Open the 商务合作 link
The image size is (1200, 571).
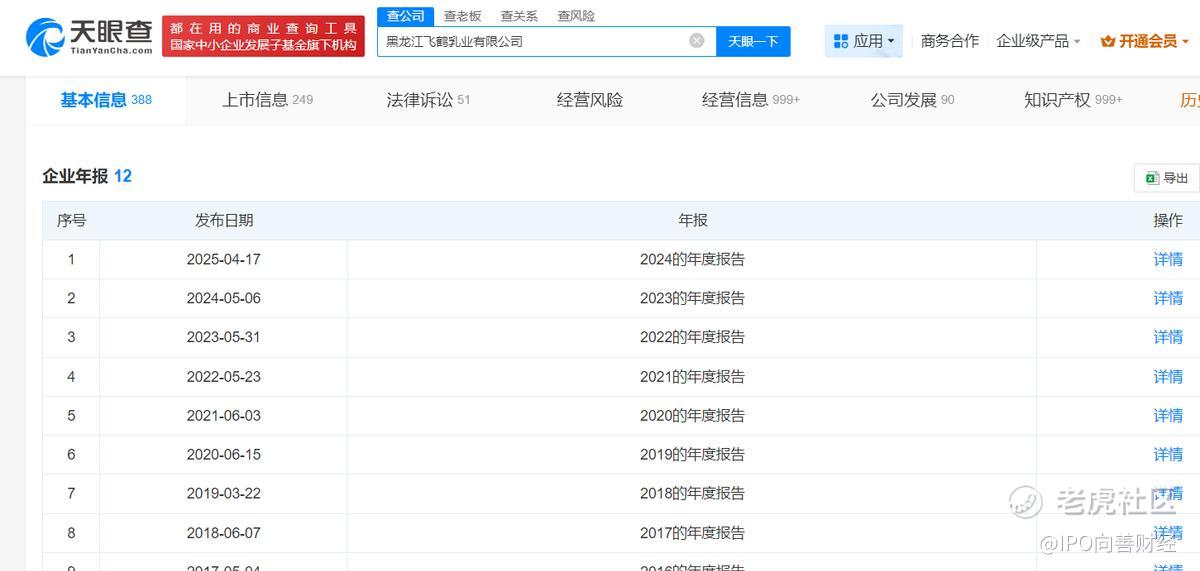point(950,41)
